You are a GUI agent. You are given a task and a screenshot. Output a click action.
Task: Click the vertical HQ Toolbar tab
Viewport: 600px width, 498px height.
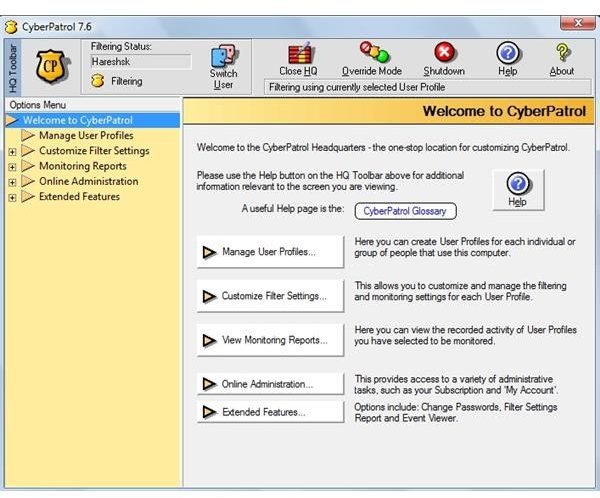pos(13,67)
